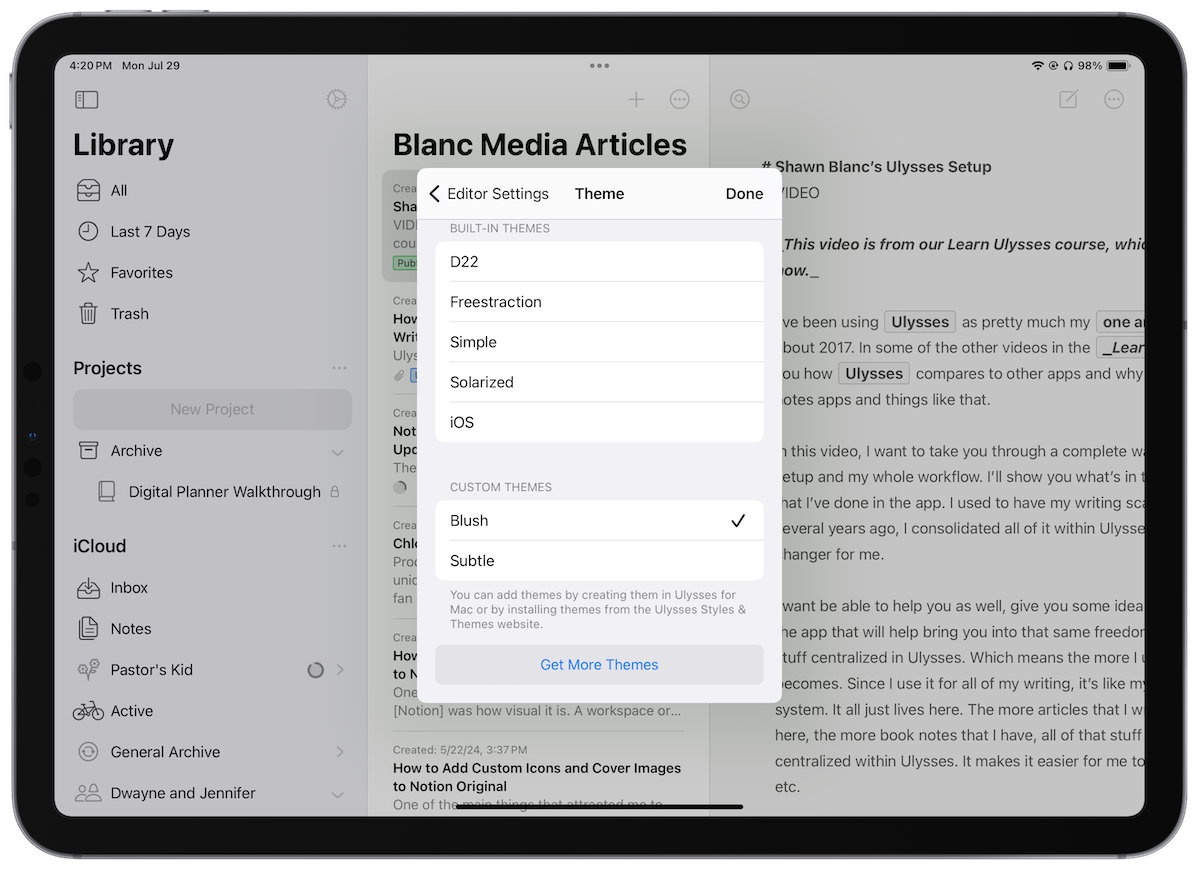Tap Get More Themes link

[599, 665]
